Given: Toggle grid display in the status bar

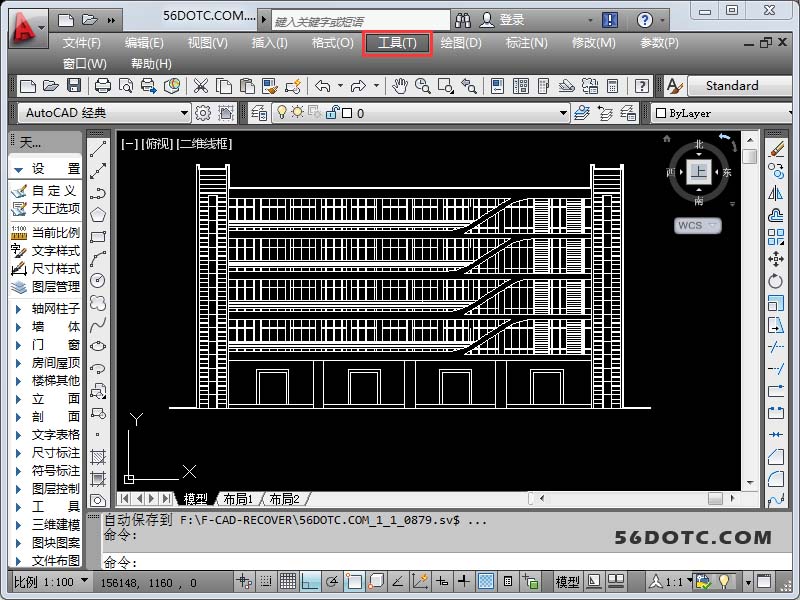Looking at the screenshot, I should [287, 581].
